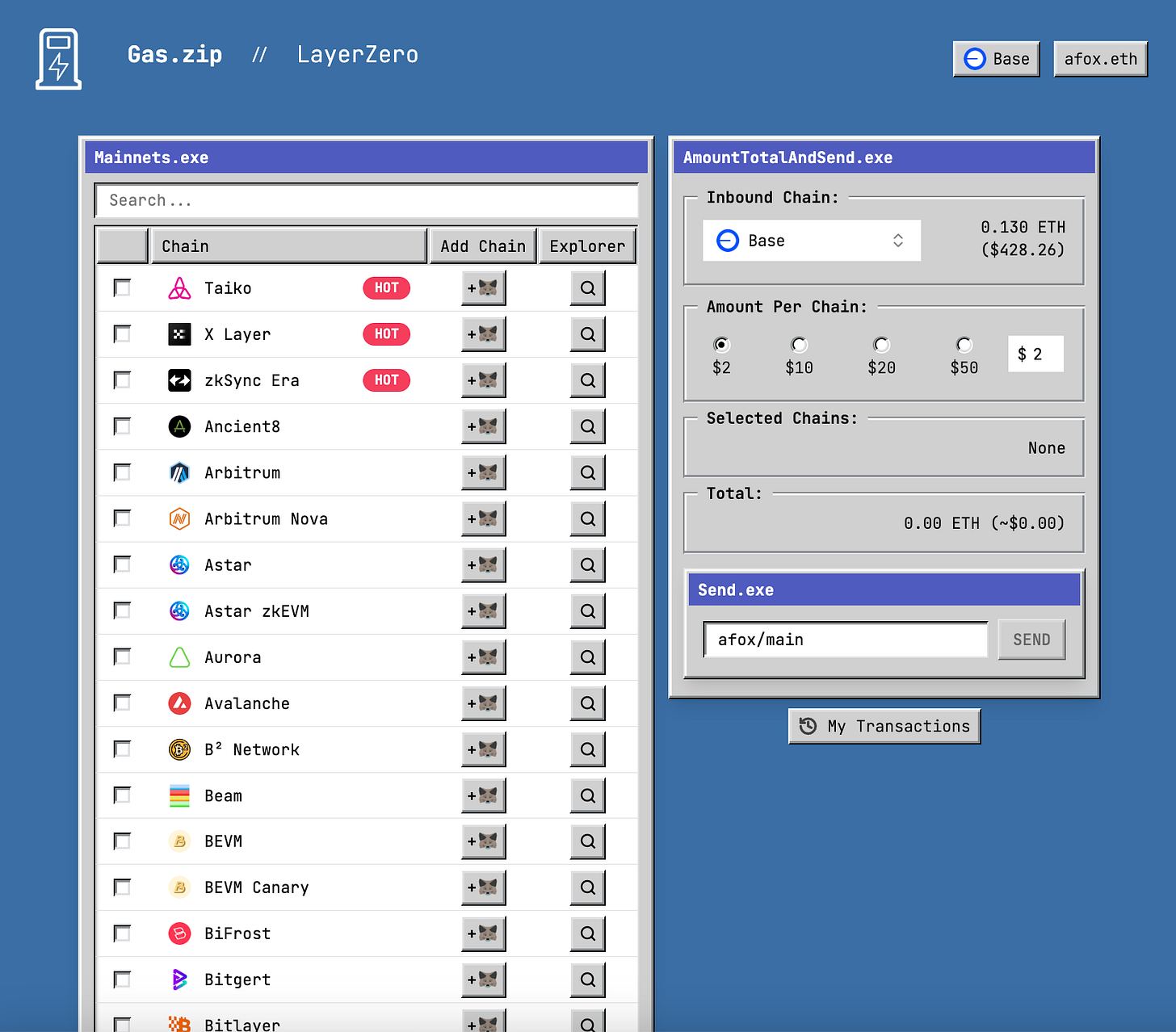This screenshot has width=1176, height=1032.
Task: Check the Taiko chain checkbox
Action: click(x=122, y=287)
